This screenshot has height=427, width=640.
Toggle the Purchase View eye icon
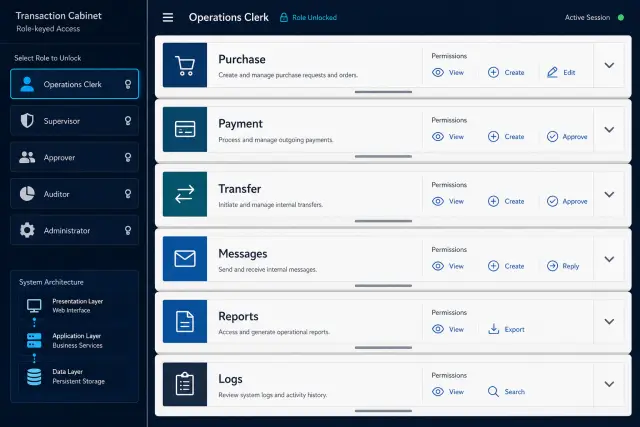[438, 72]
